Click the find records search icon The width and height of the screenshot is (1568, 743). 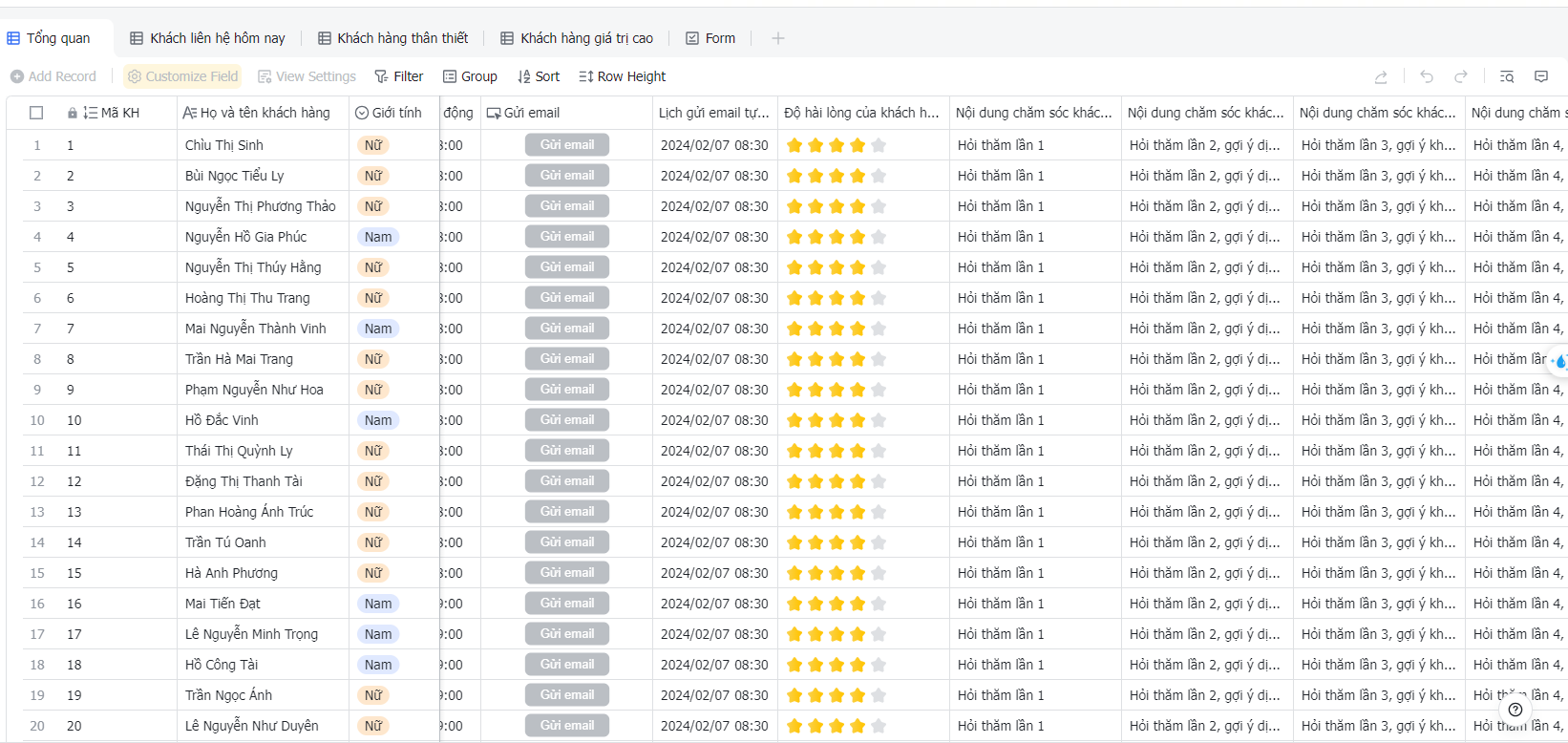[1507, 76]
